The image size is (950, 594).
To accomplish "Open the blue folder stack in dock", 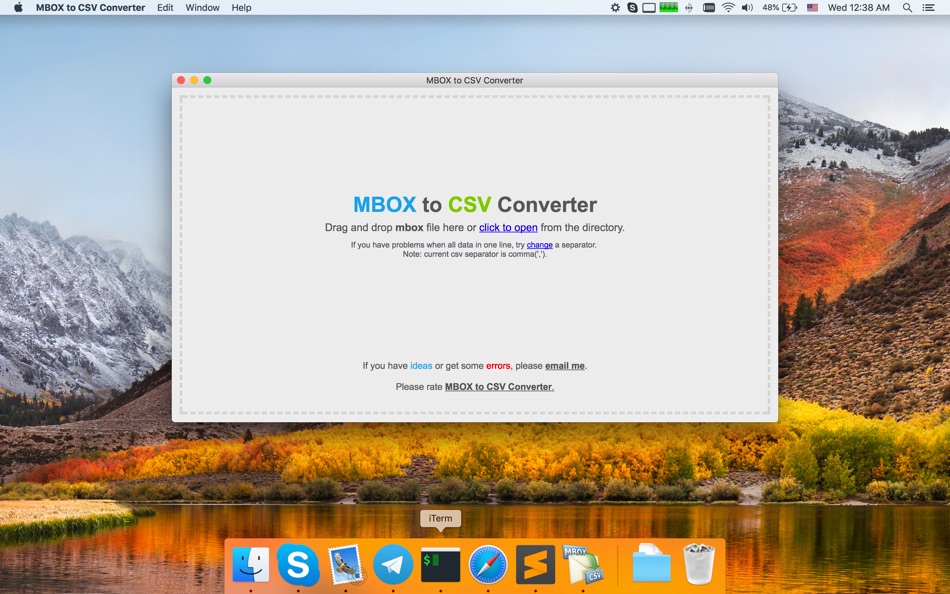I will point(651,563).
